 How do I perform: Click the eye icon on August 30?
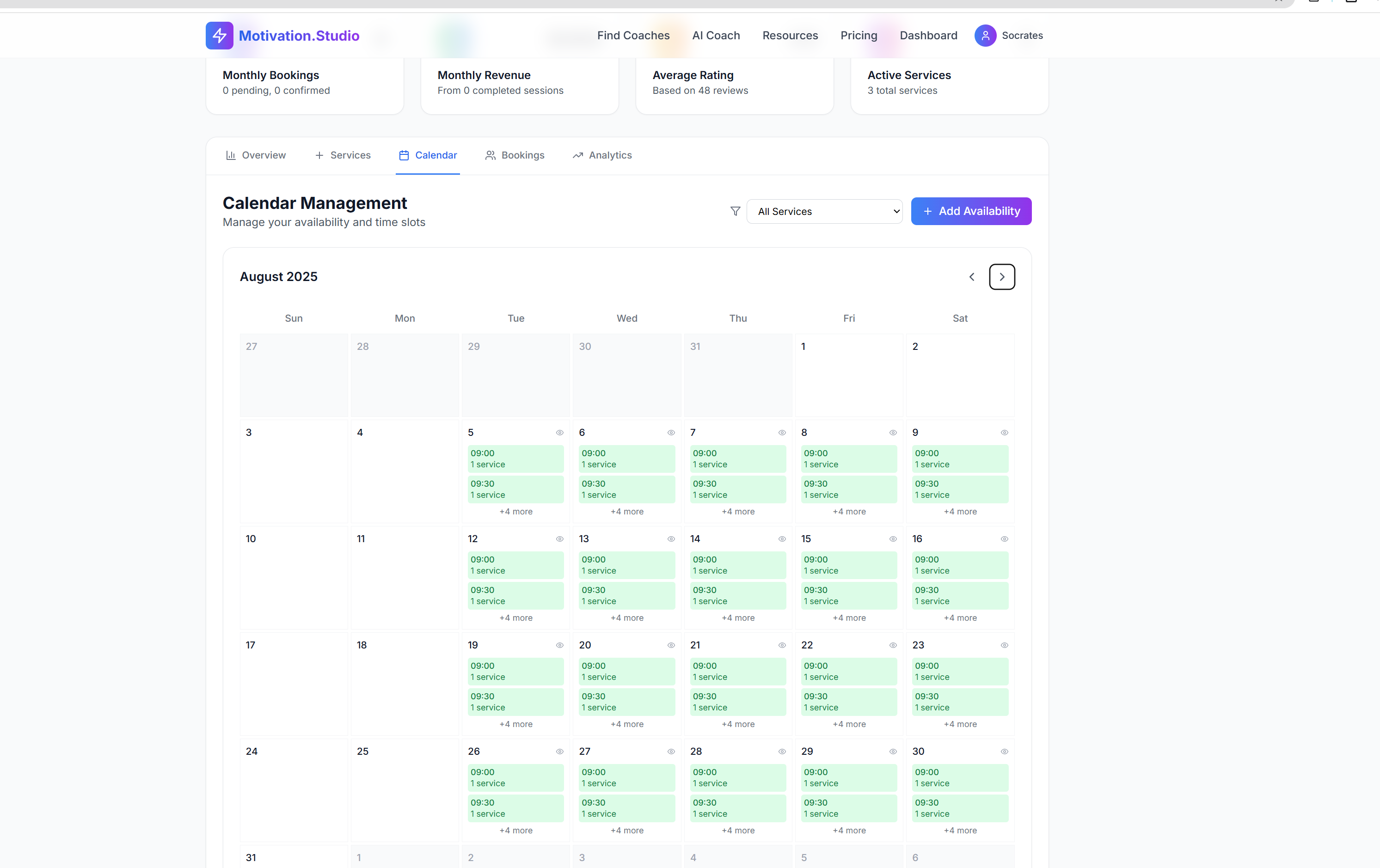(x=1004, y=752)
